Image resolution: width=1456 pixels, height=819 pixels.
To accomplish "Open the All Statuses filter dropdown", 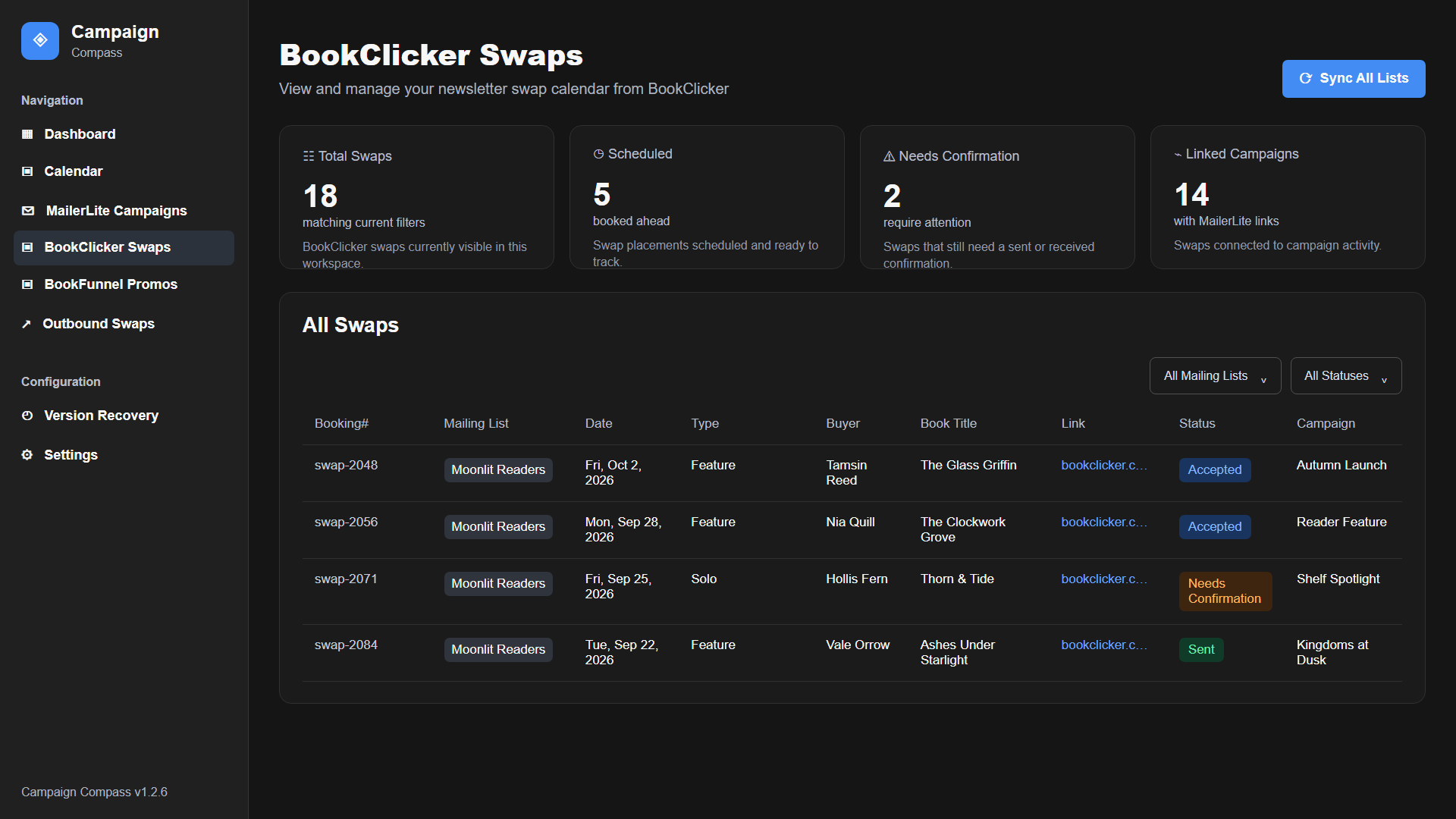I will pyautogui.click(x=1346, y=376).
